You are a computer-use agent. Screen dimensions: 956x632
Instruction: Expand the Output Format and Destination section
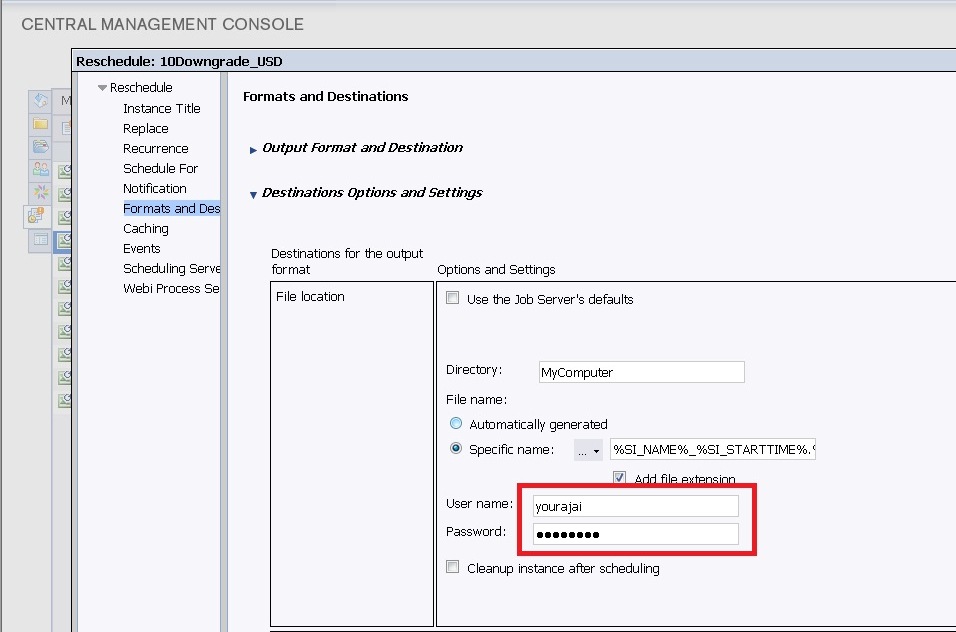(x=252, y=146)
